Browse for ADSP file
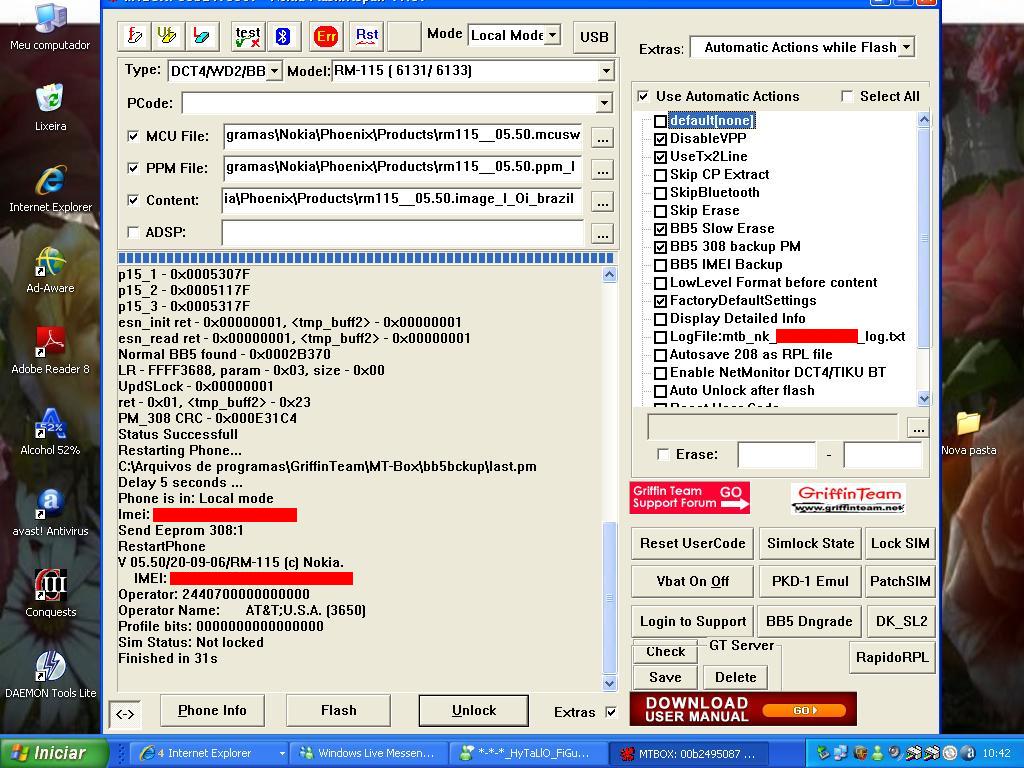 [x=602, y=234]
